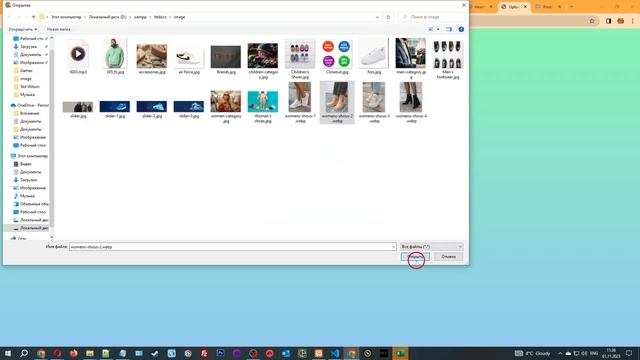
Task: Select fon.jpg white sneaker image
Action: pos(374,57)
